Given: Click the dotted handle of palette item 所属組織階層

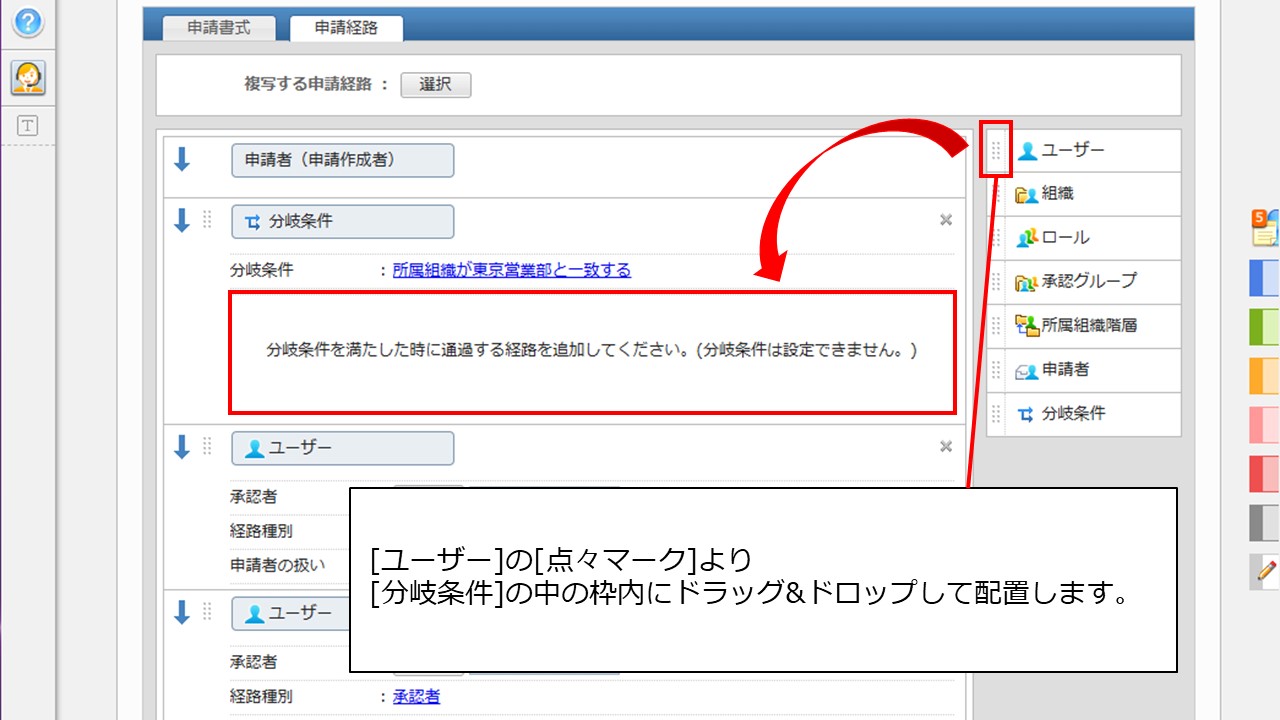Looking at the screenshot, I should point(996,326).
